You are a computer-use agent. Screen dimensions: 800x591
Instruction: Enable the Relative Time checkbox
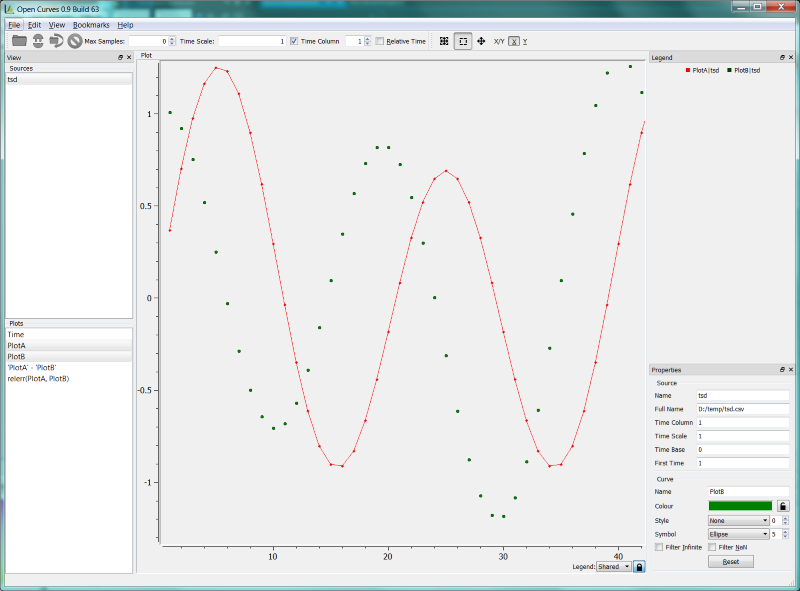click(x=380, y=41)
